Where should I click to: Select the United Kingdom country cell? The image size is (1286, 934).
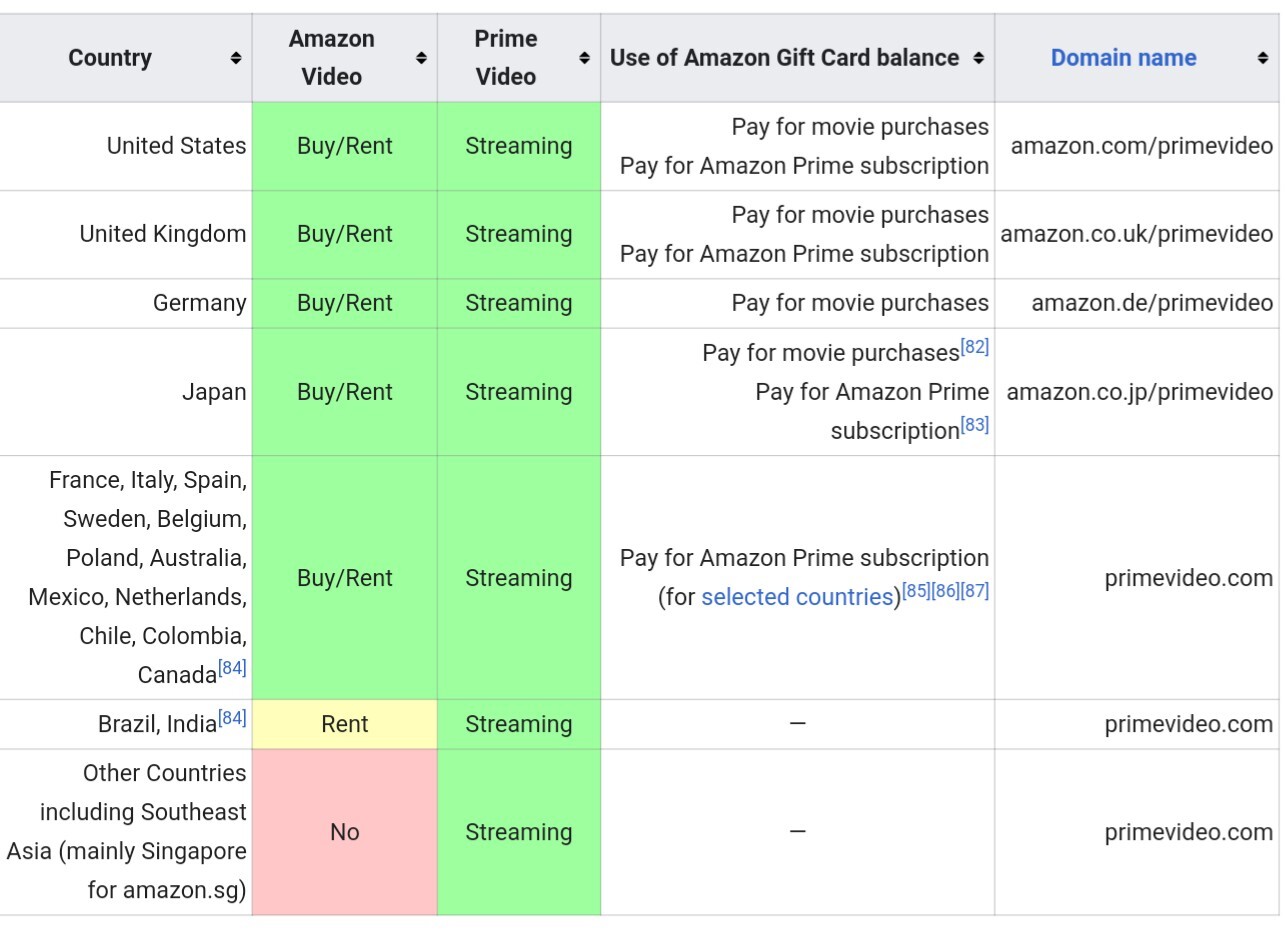click(x=126, y=234)
